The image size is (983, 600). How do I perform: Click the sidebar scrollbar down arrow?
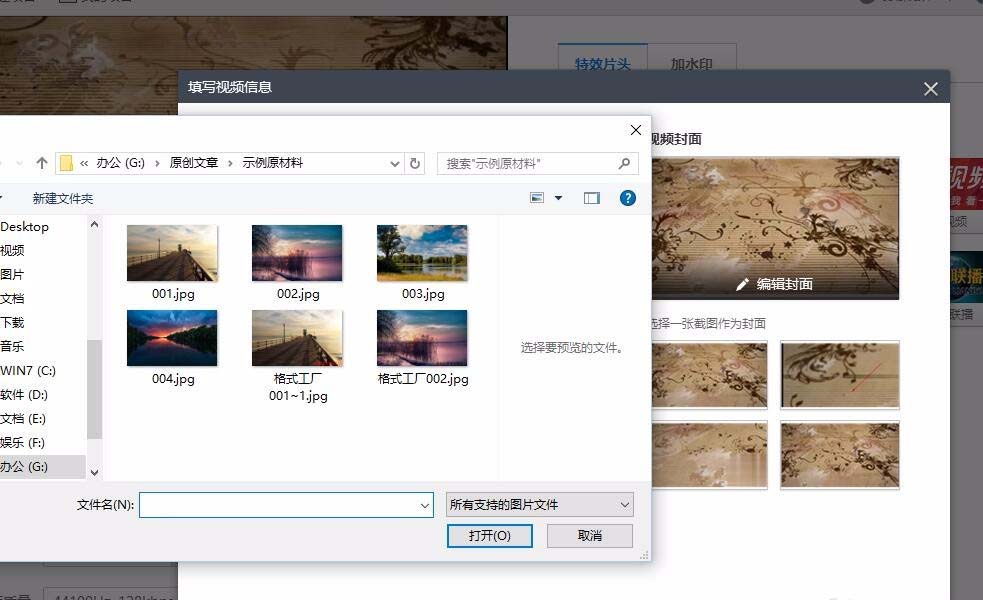pyautogui.click(x=94, y=471)
